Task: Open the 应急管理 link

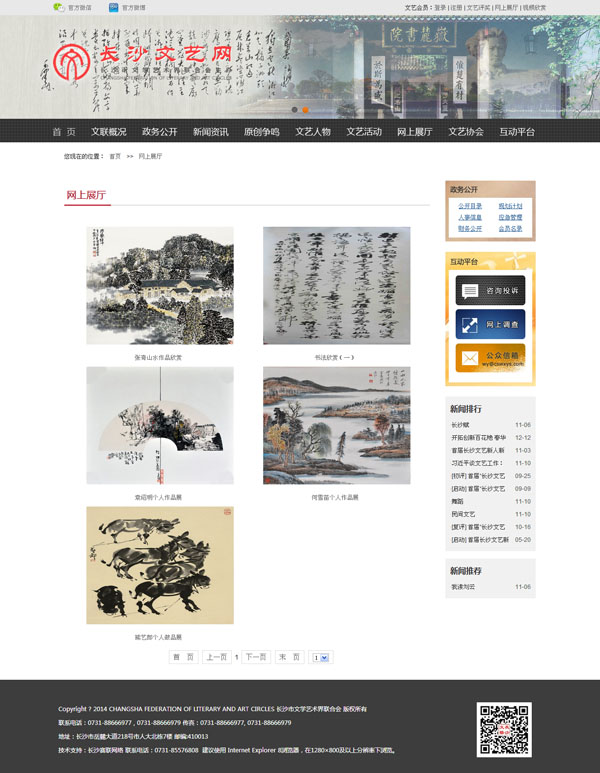Action: tap(510, 217)
